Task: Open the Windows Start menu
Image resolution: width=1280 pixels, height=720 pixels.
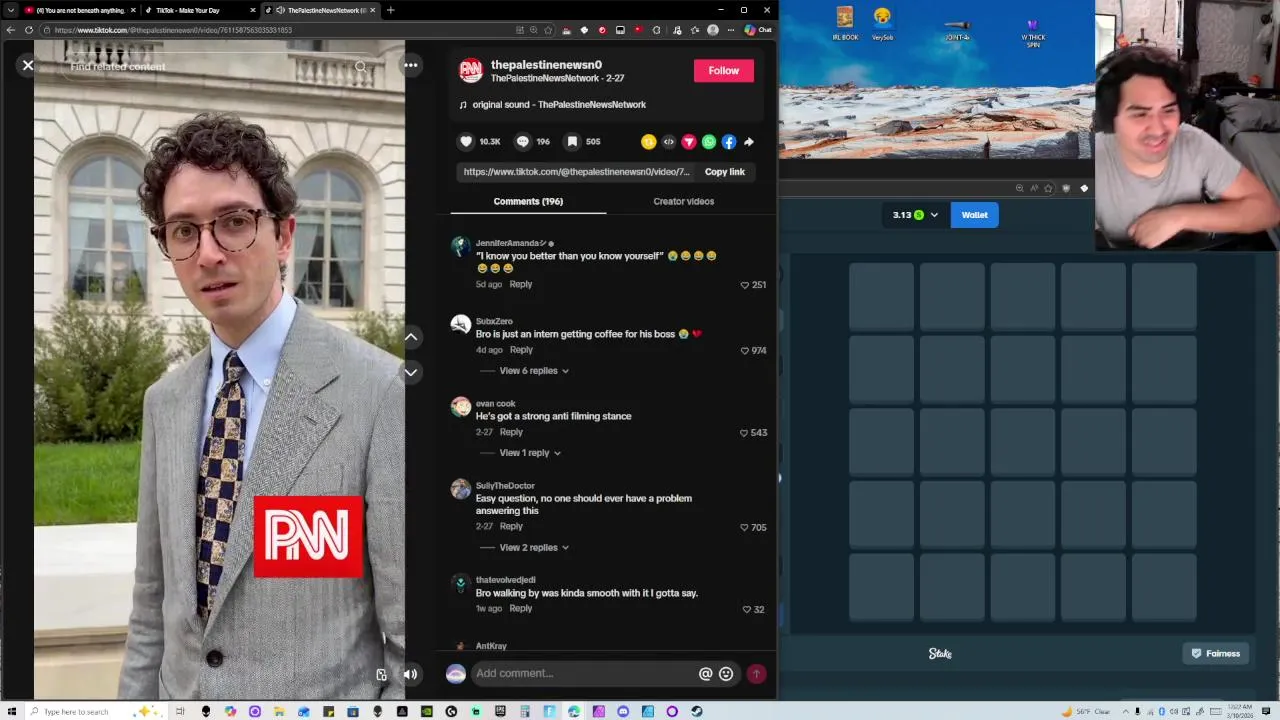Action: click(x=11, y=712)
